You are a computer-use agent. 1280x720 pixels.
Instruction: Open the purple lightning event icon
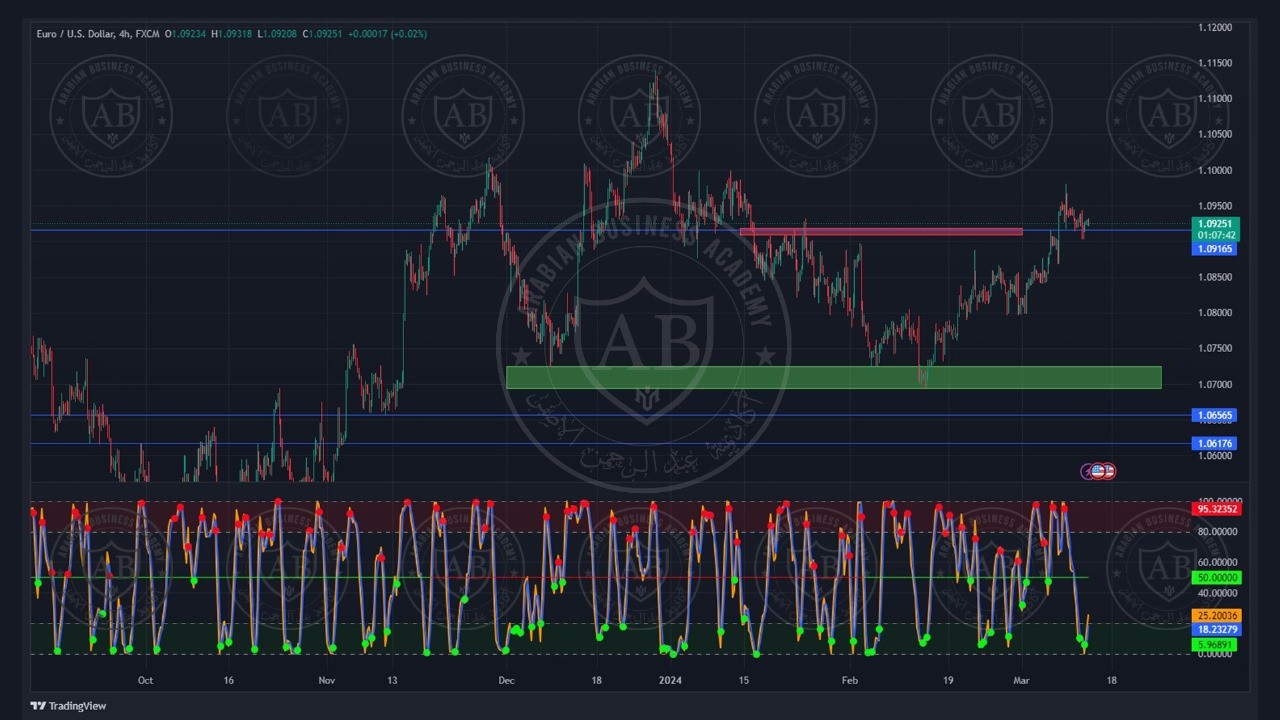[x=1087, y=471]
